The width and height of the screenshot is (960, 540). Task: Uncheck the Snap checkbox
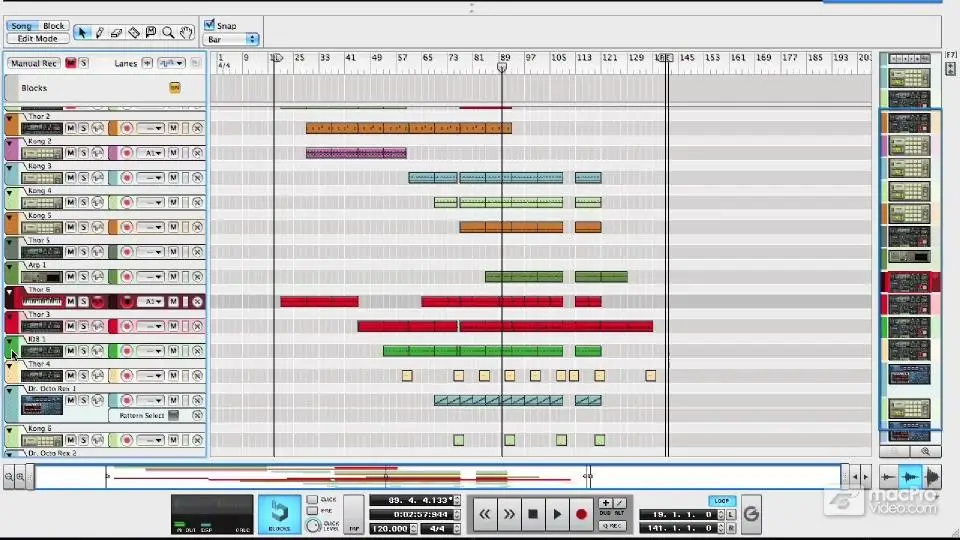coord(209,25)
